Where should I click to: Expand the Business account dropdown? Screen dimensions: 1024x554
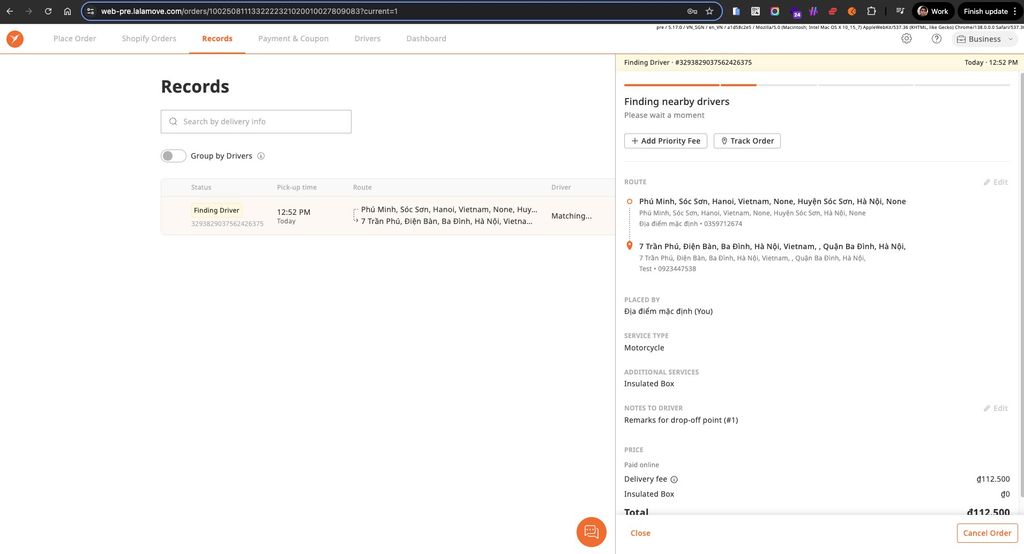coord(984,39)
